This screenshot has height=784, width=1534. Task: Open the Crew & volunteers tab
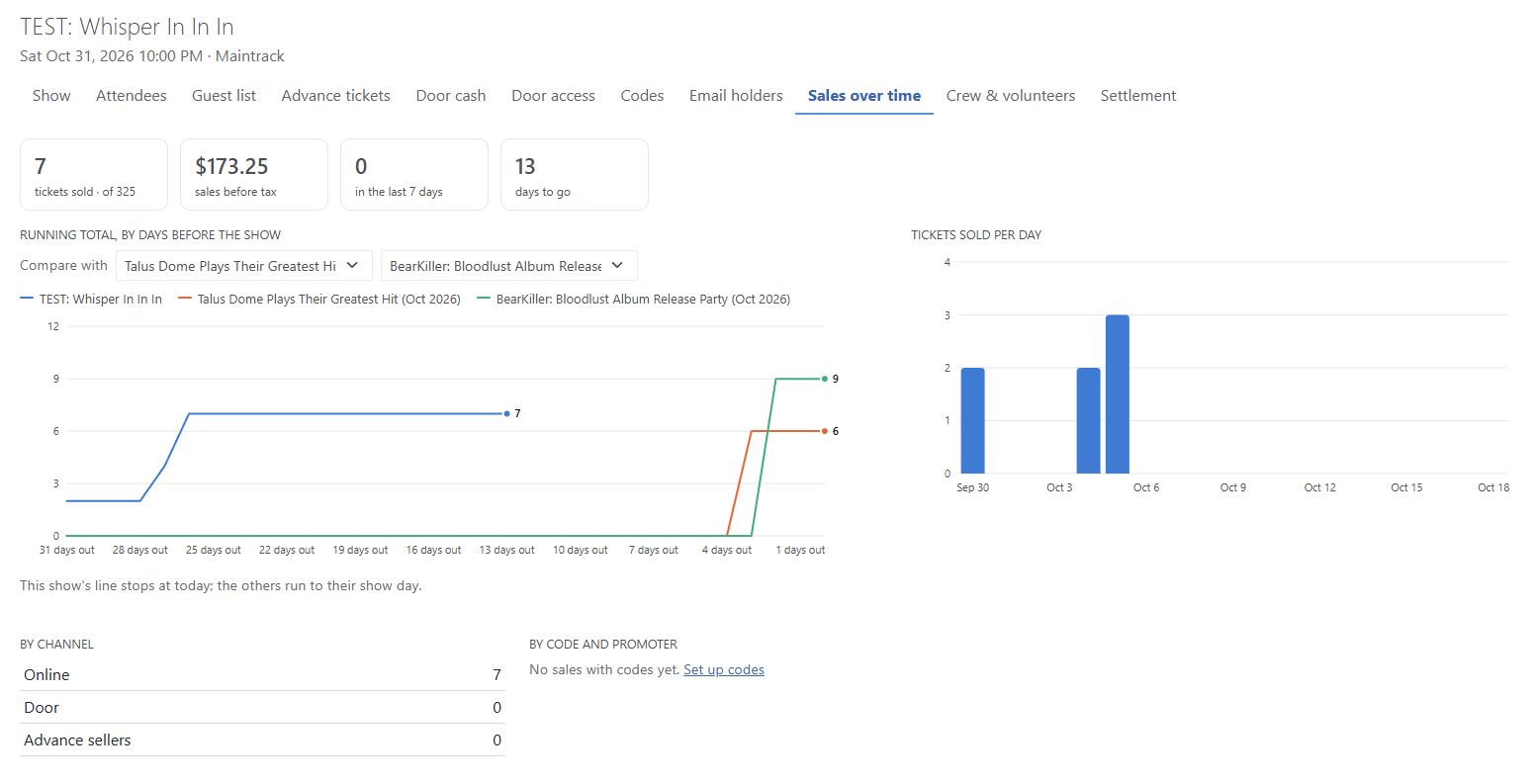(x=1010, y=96)
